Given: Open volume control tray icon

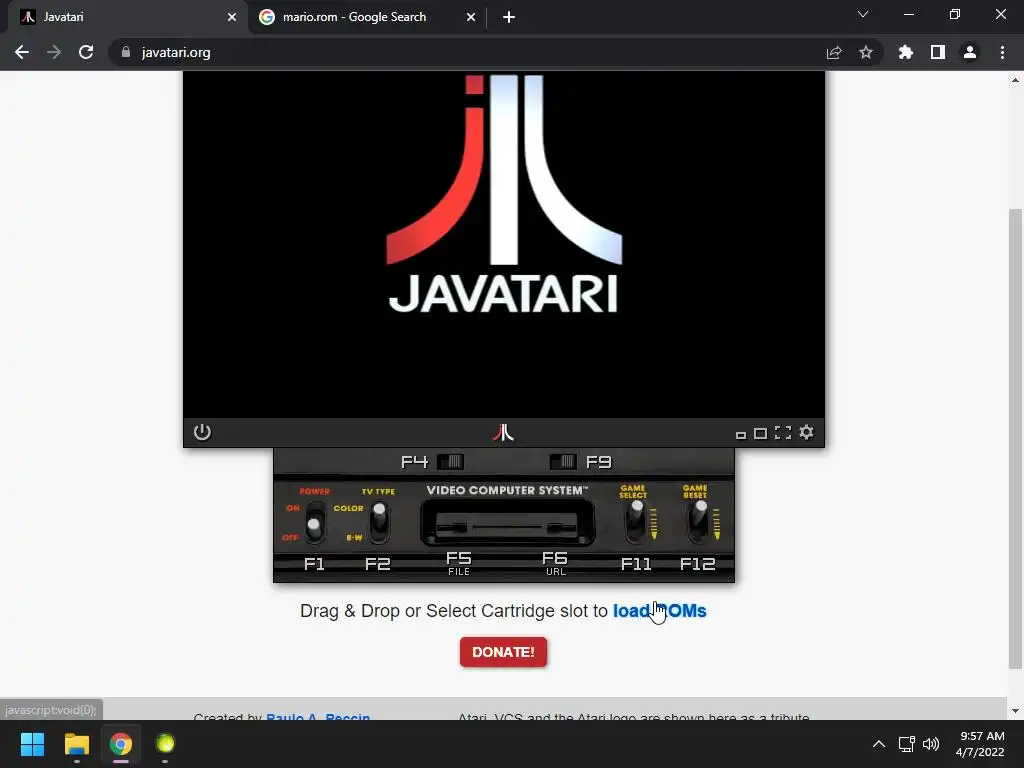Looking at the screenshot, I should pyautogui.click(x=931, y=744).
